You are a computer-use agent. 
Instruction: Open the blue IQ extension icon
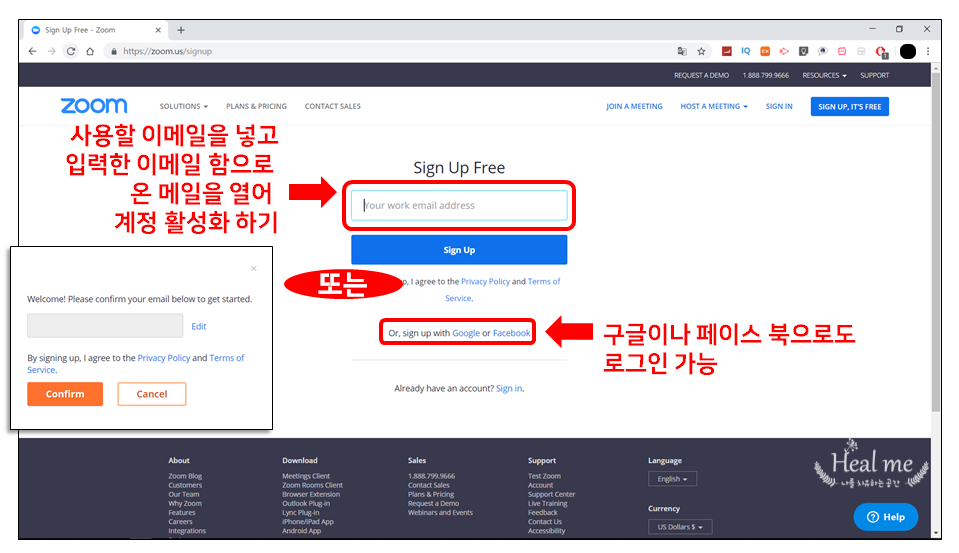pyautogui.click(x=746, y=51)
